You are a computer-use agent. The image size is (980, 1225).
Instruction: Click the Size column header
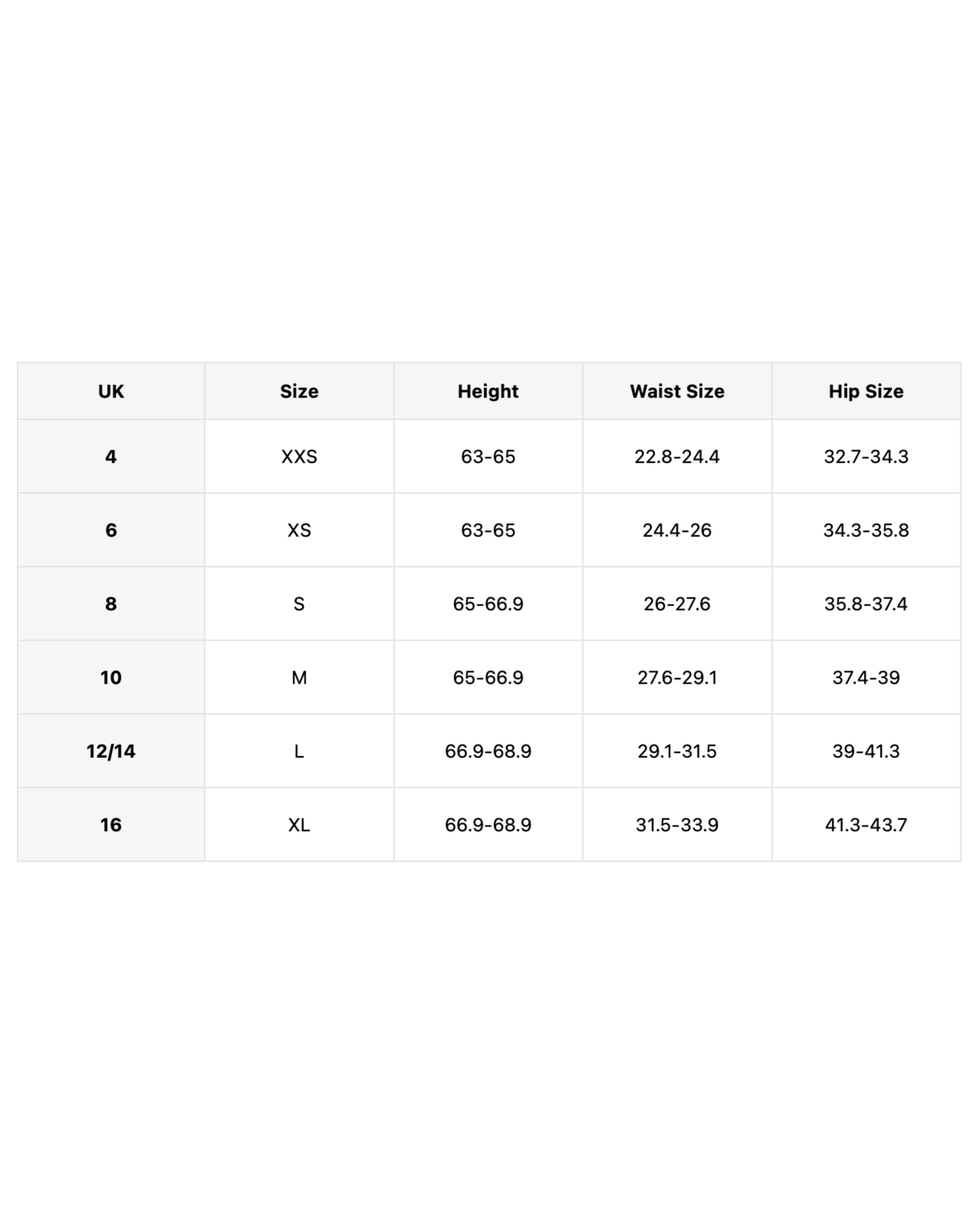tap(299, 391)
